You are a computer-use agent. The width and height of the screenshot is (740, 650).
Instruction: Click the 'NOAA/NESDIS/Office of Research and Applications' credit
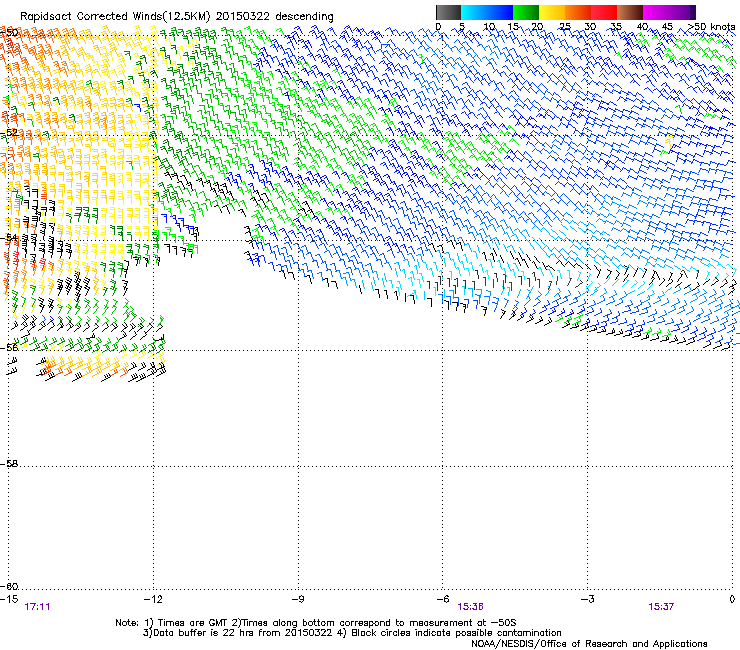tap(589, 644)
